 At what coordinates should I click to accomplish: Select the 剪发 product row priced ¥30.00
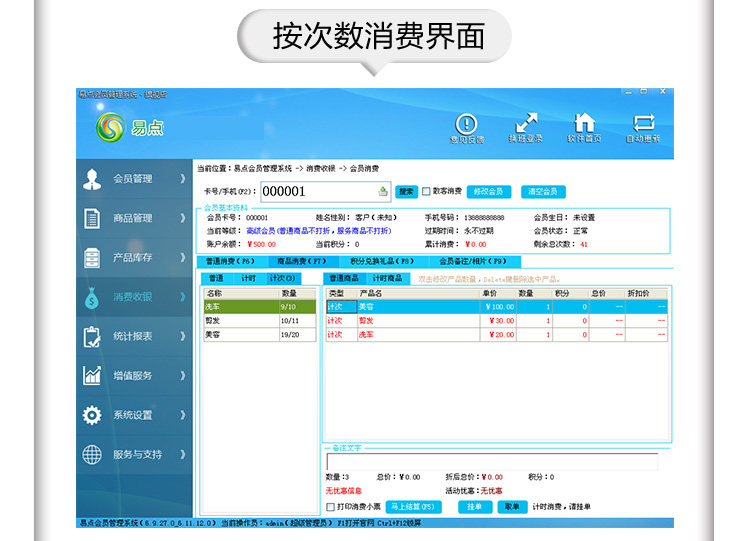tap(496, 320)
